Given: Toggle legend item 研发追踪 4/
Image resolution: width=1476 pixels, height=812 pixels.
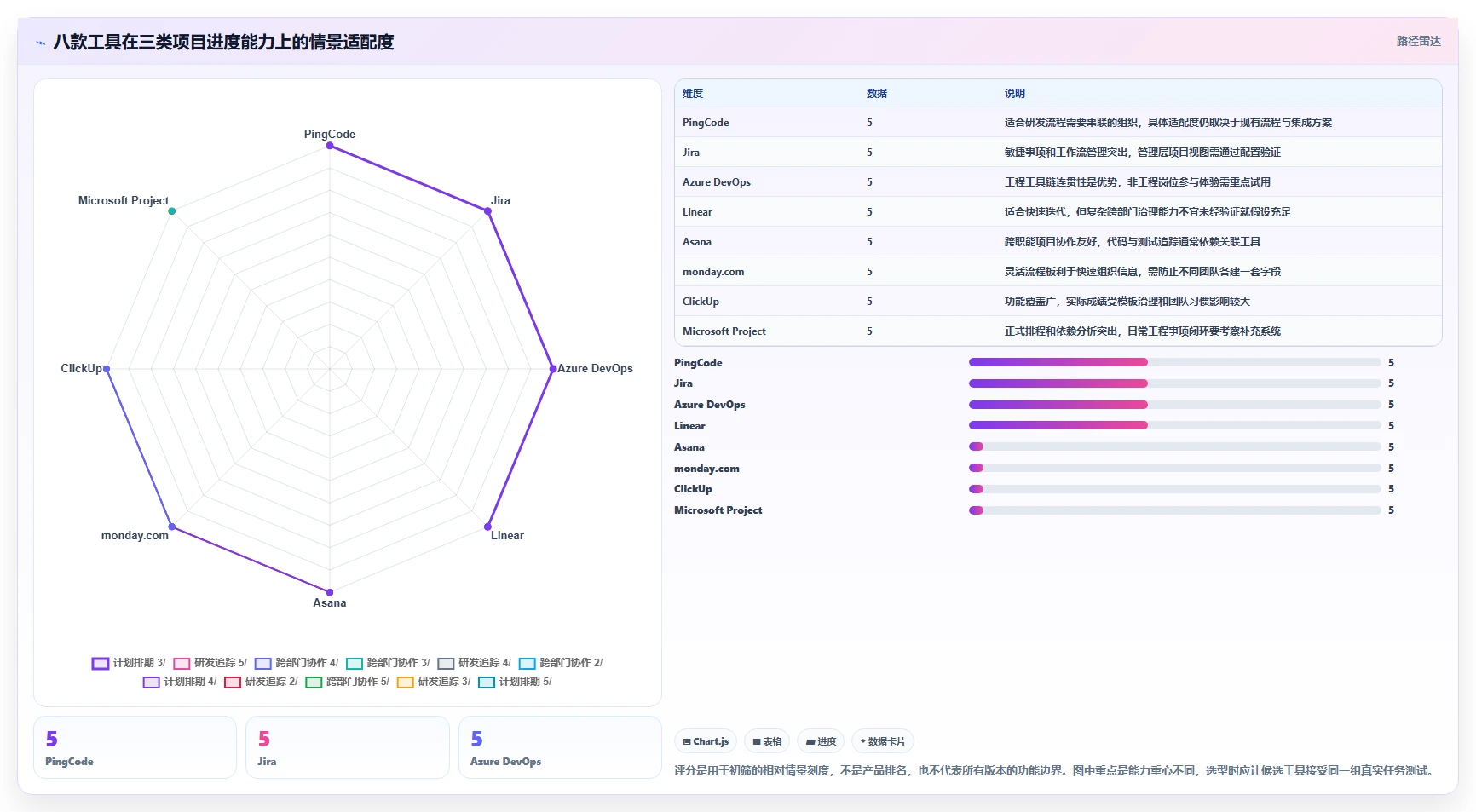Looking at the screenshot, I should coord(475,663).
